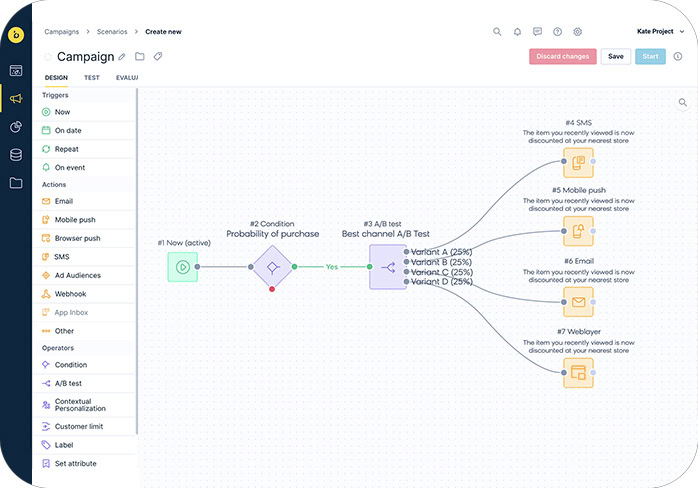Click the search magnifier on the canvas
698x488 pixels.
pyautogui.click(x=683, y=102)
